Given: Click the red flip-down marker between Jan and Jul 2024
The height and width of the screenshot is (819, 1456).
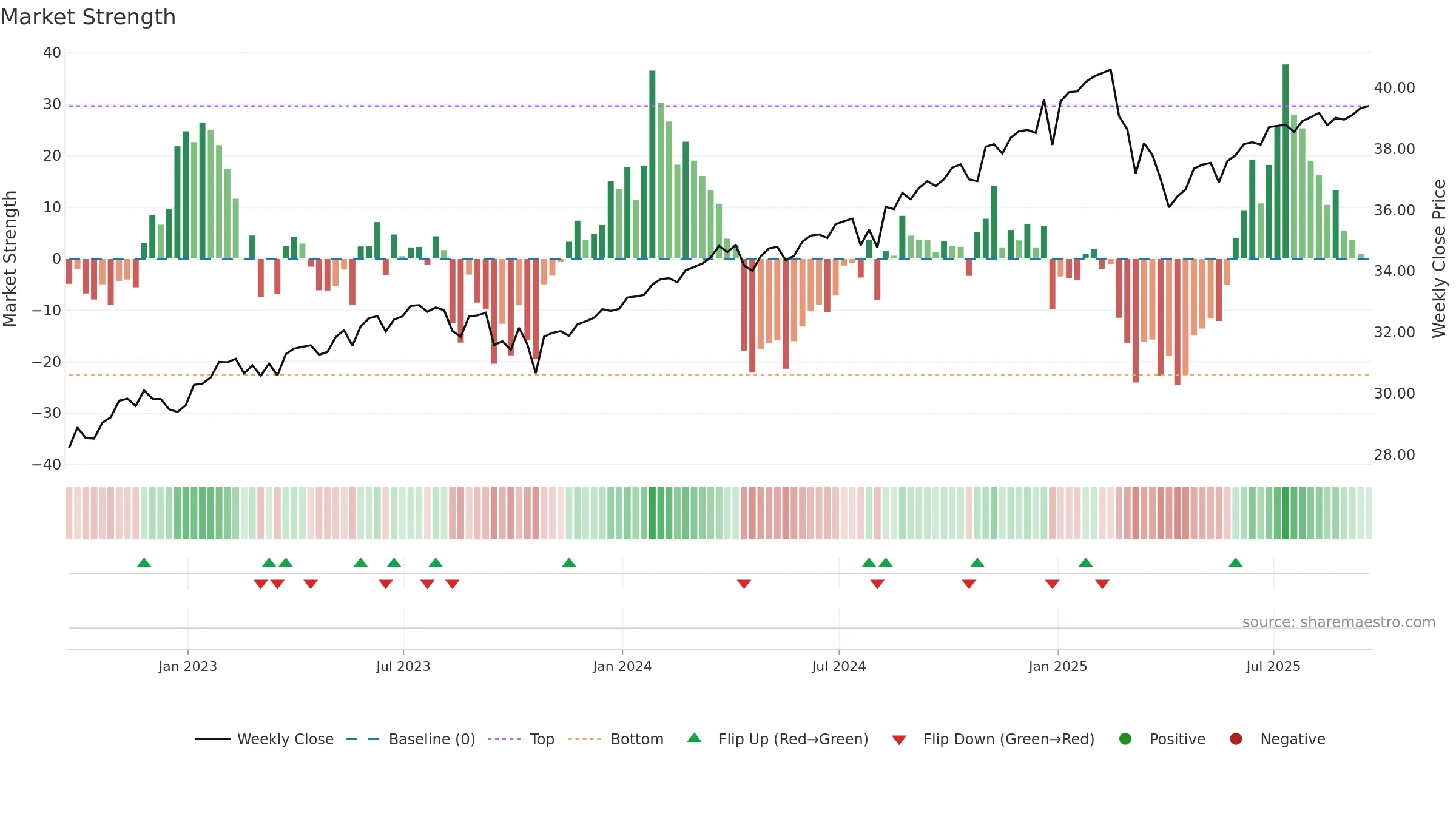Looking at the screenshot, I should tap(744, 584).
